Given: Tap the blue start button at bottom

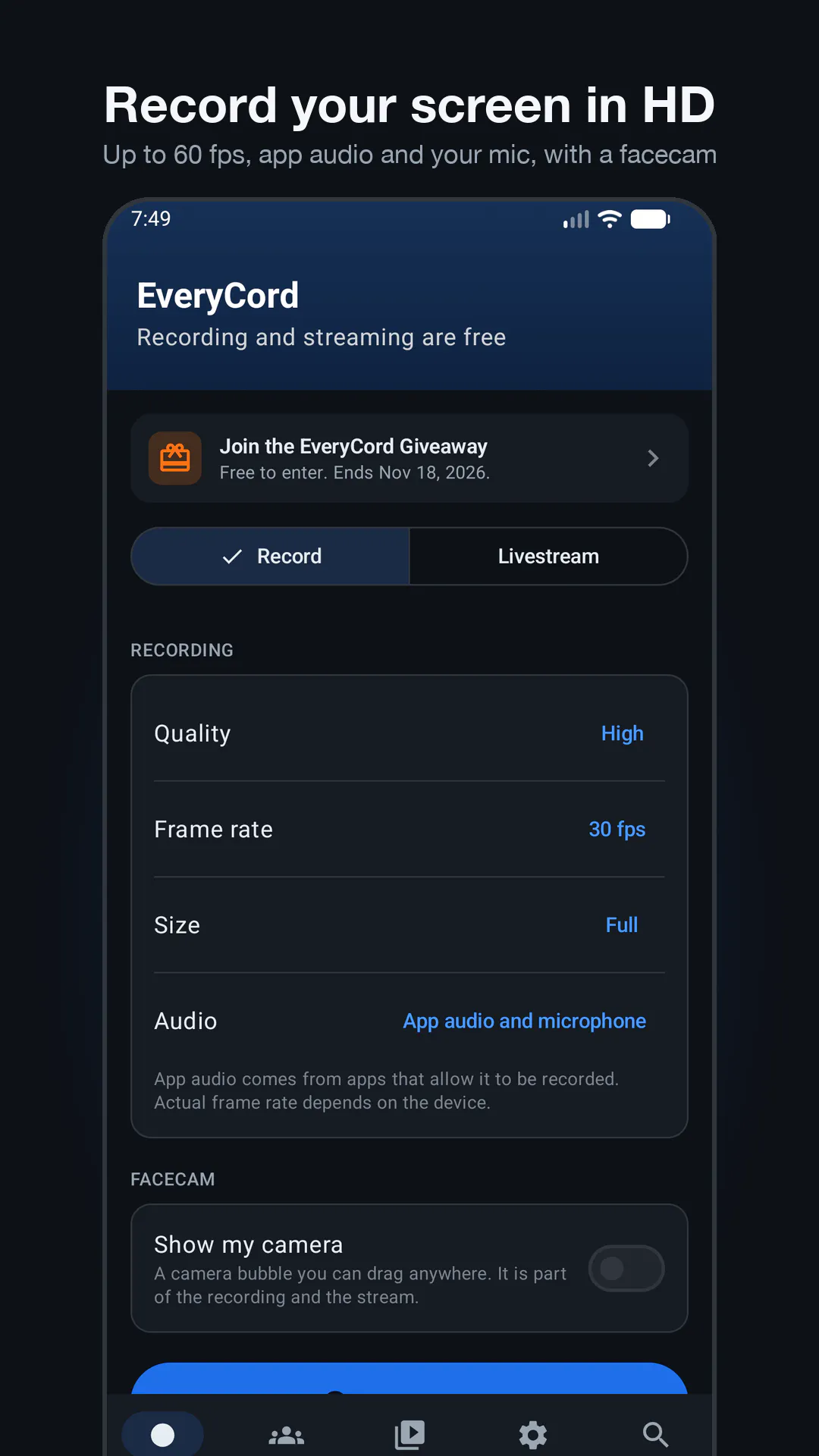Looking at the screenshot, I should coord(409,1379).
